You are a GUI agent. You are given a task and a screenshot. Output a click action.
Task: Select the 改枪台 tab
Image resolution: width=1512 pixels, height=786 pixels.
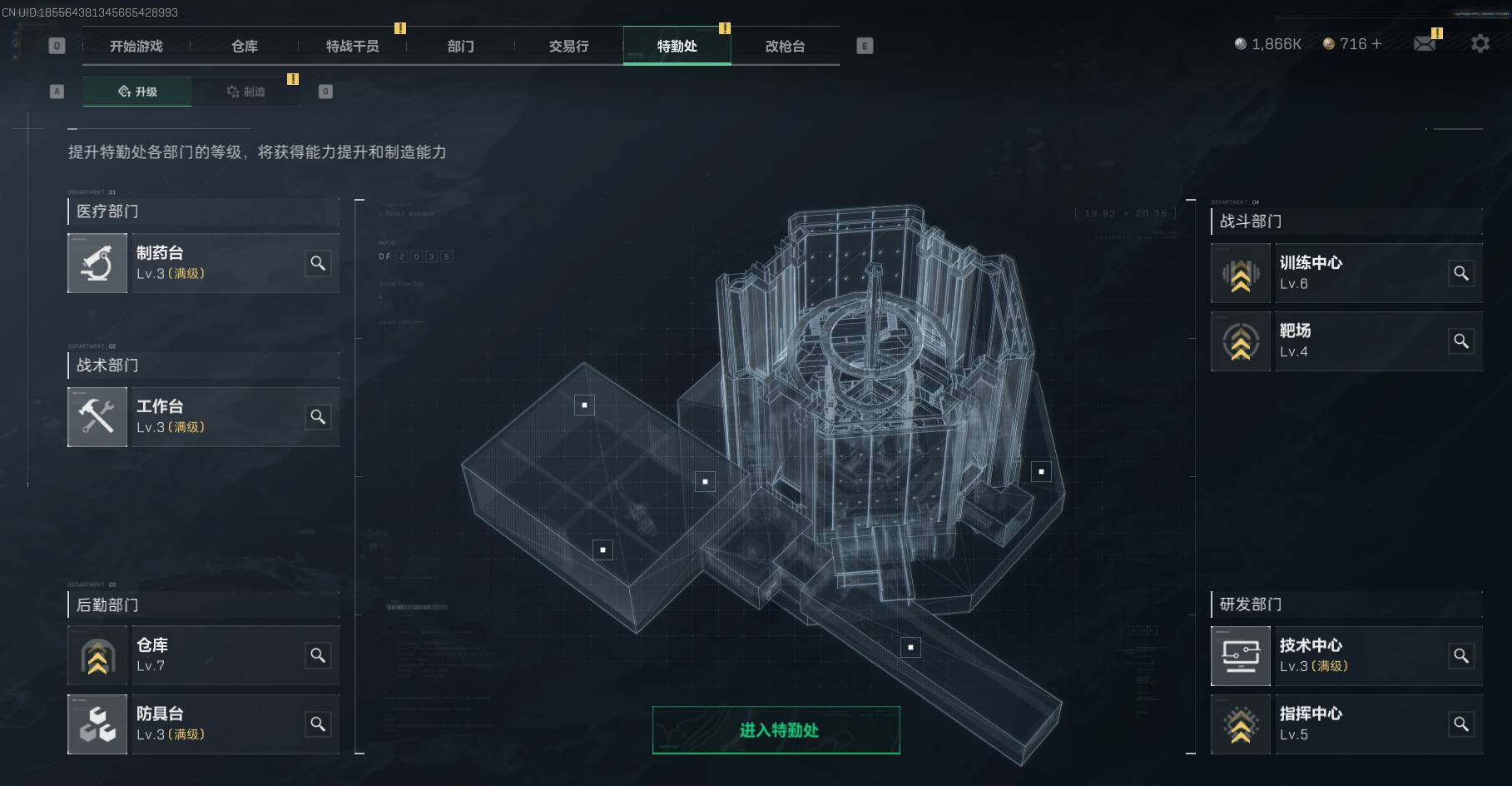pos(786,46)
